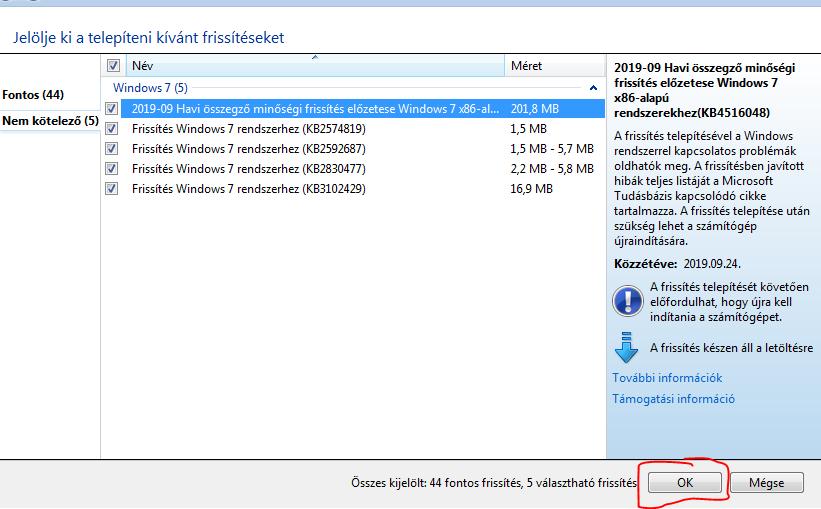Open the Támogatási információ link
Screen dimensions: 821x509
(673, 399)
